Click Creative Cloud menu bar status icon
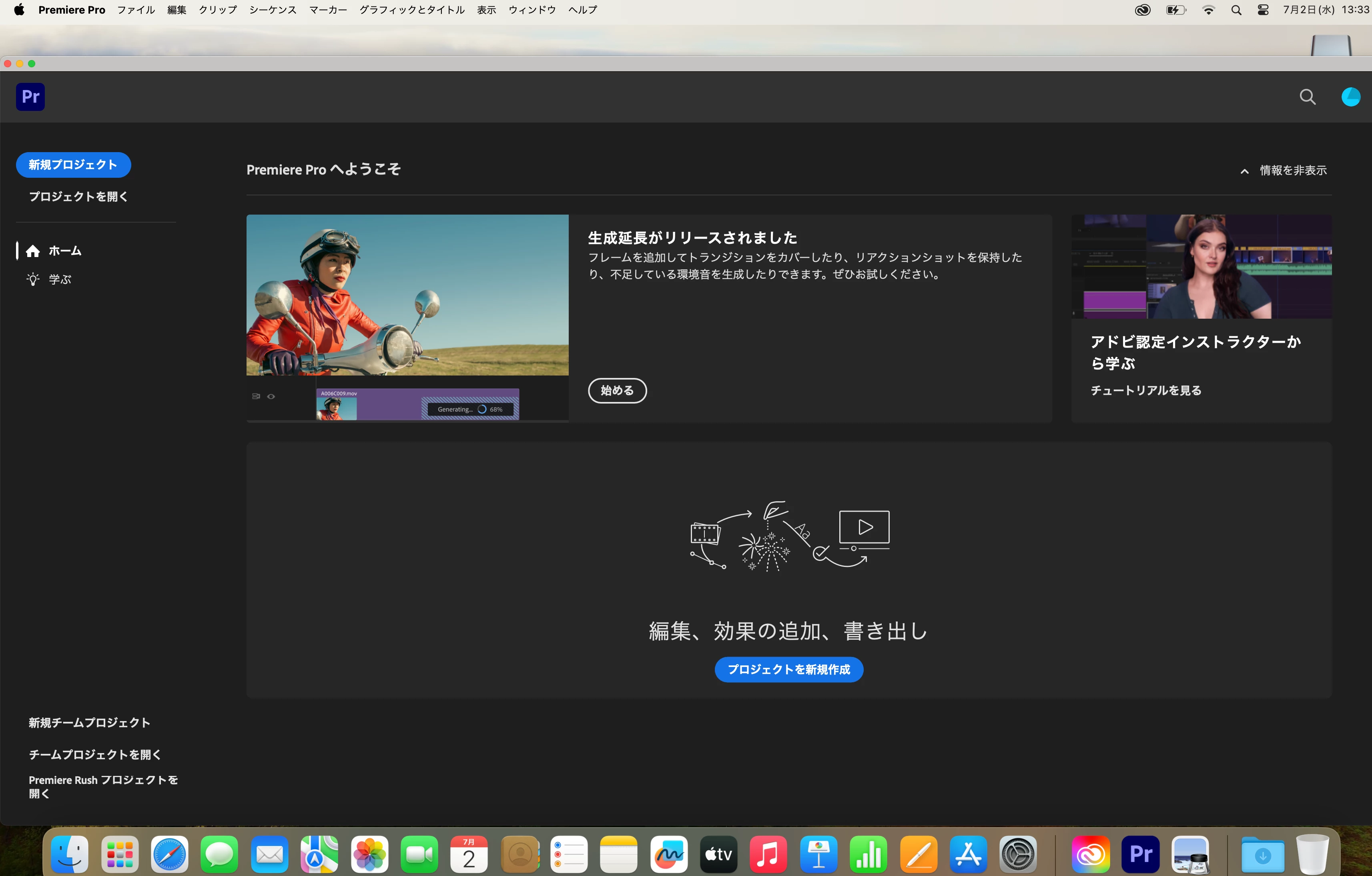Viewport: 1372px width, 876px height. pyautogui.click(x=1142, y=10)
